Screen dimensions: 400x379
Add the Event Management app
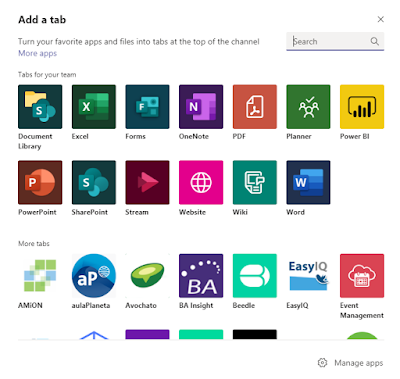(x=362, y=276)
